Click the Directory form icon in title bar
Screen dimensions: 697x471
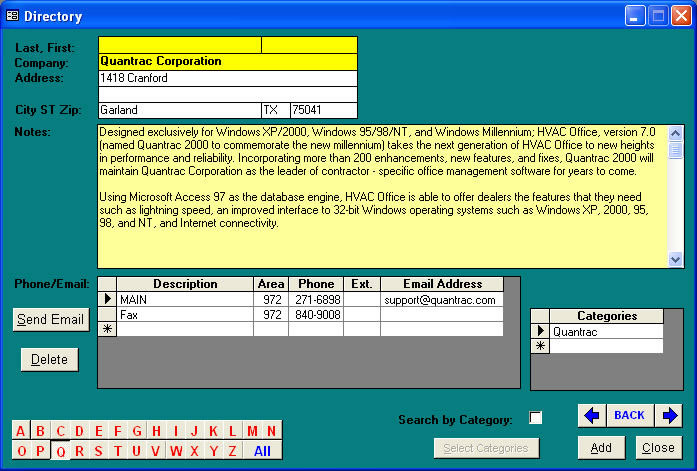(x=12, y=16)
